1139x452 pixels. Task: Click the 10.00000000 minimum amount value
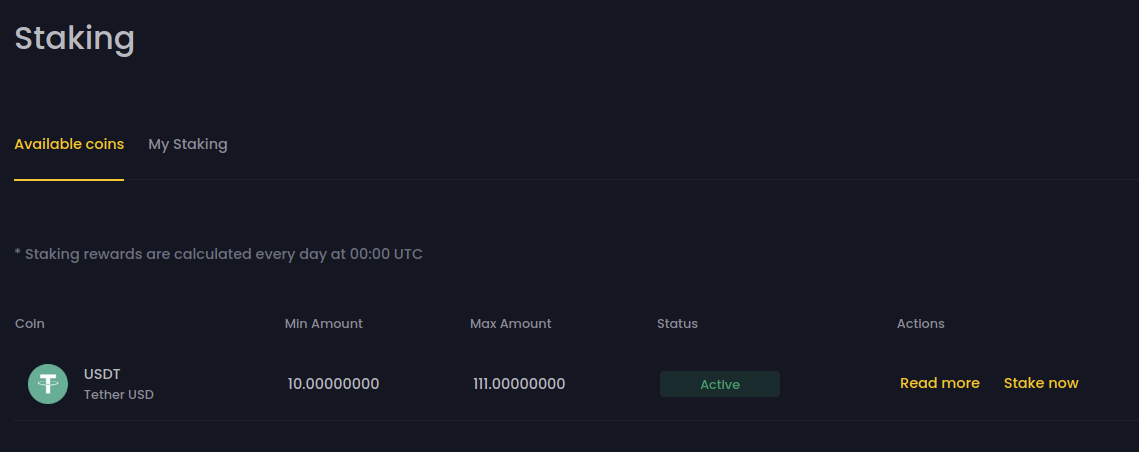pos(333,384)
